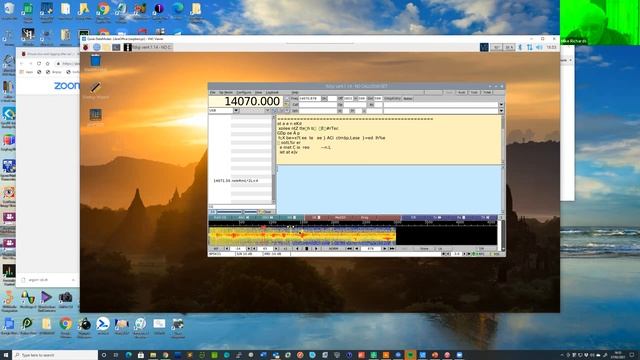This screenshot has width=640, height=360.
Task: Open the Logbook menu
Action: tap(272, 93)
